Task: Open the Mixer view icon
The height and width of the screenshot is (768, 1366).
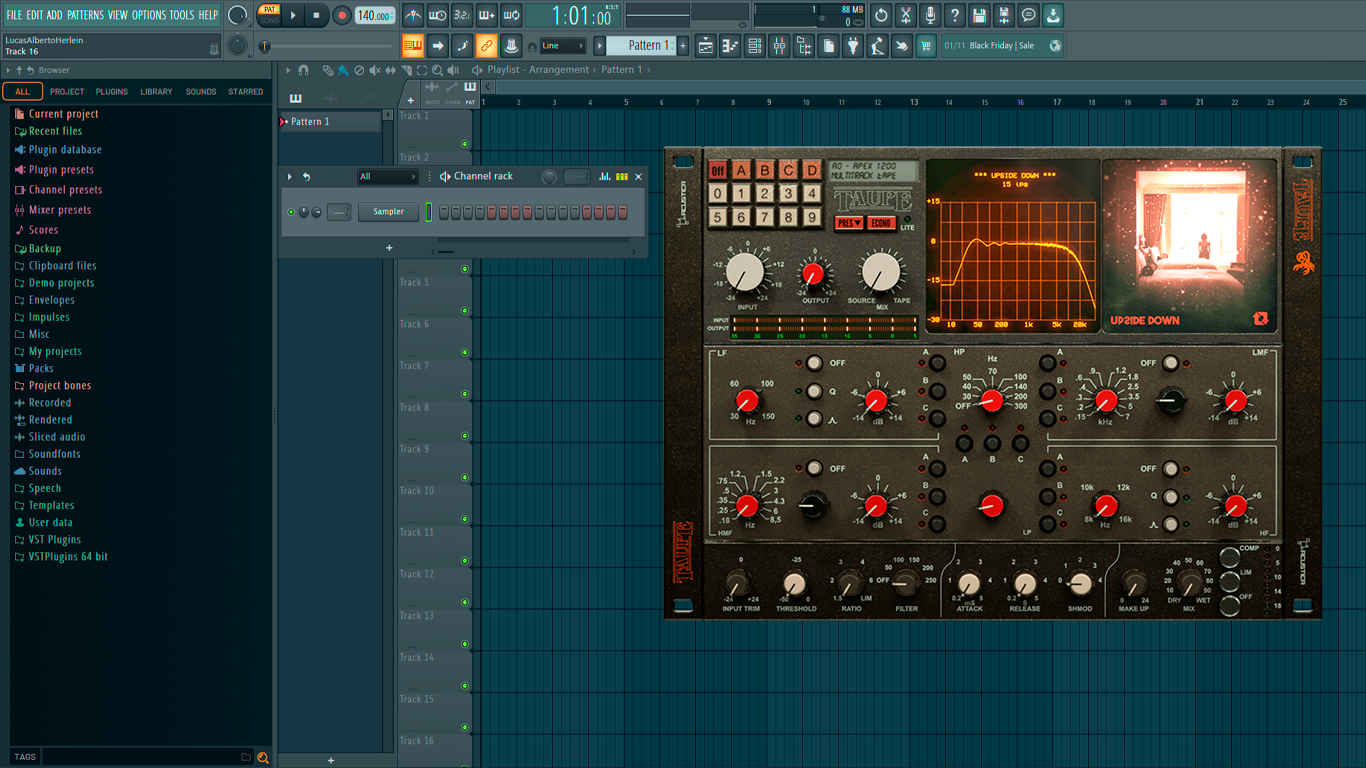Action: [x=779, y=45]
